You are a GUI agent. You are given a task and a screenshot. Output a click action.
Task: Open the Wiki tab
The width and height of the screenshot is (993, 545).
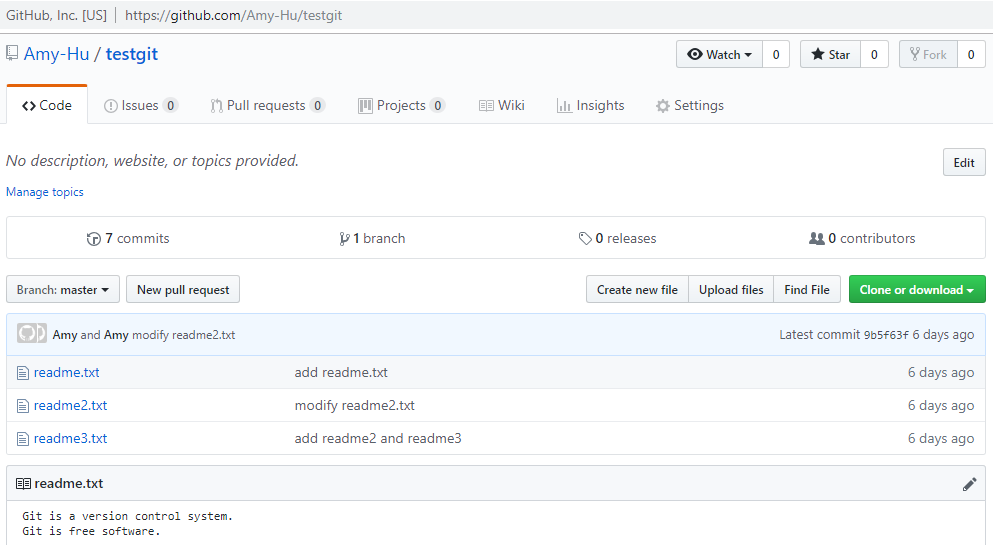[x=502, y=106]
